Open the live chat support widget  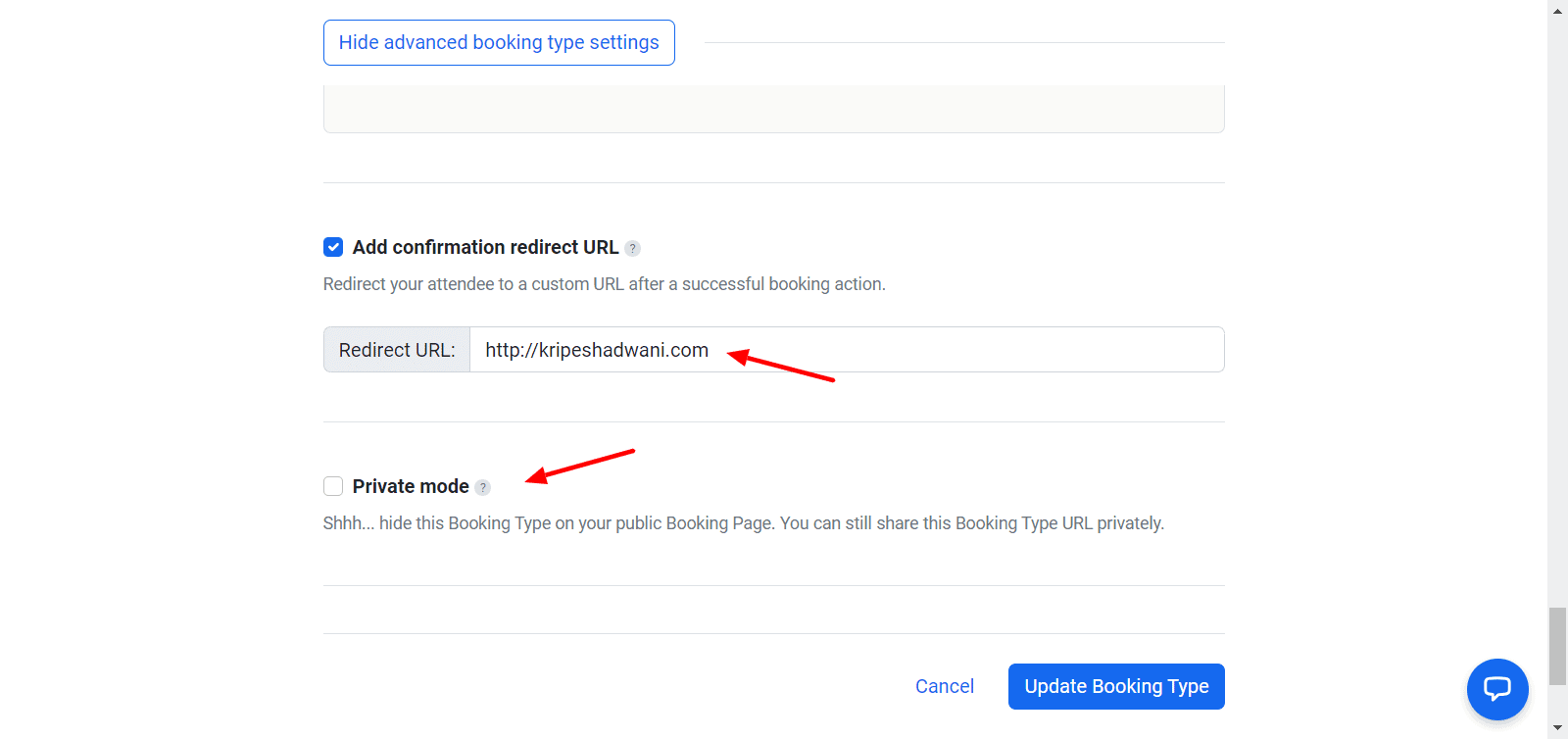(x=1496, y=689)
